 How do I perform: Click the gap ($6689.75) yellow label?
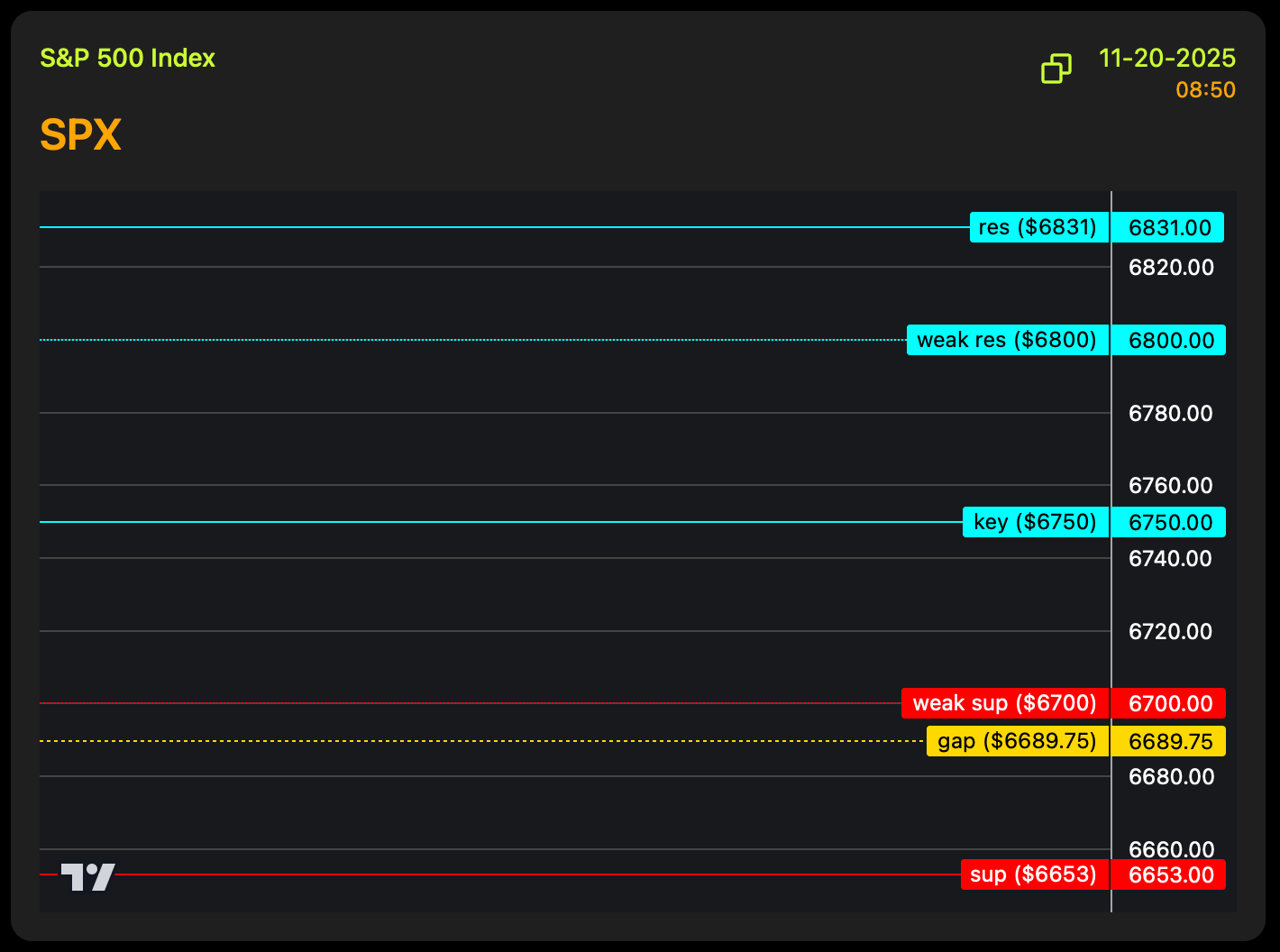(x=1017, y=741)
